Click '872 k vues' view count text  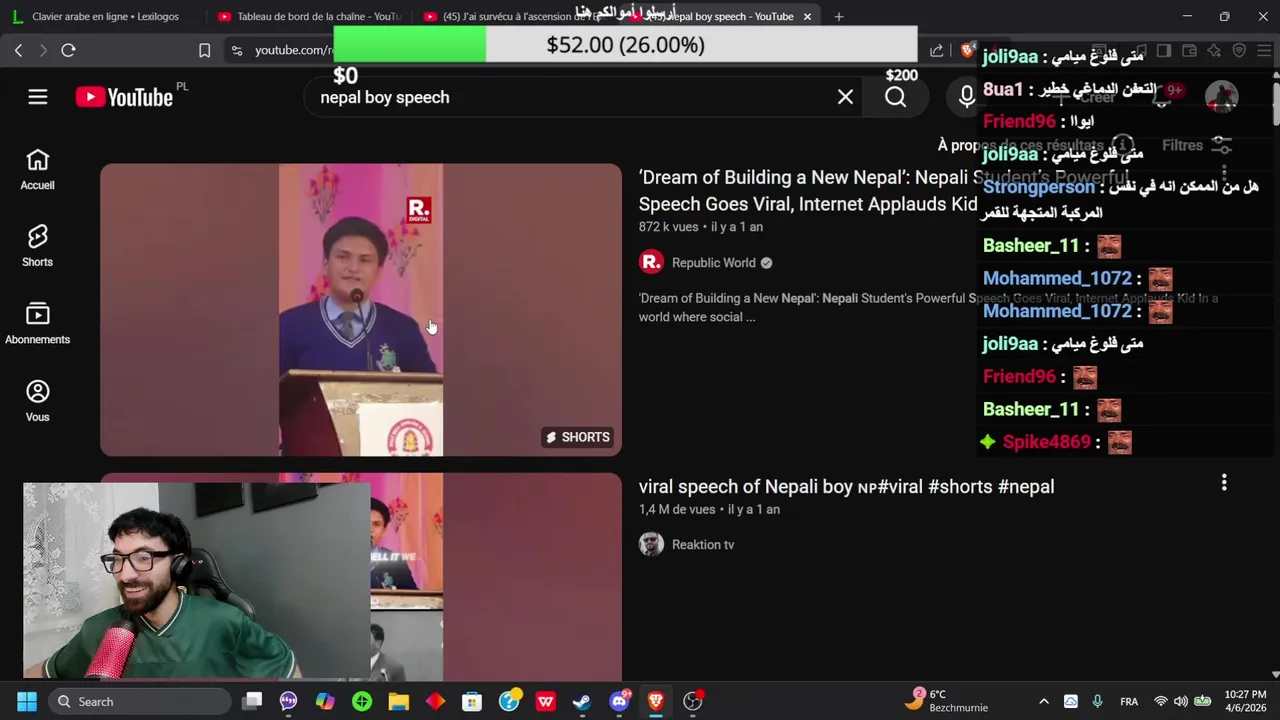point(669,227)
